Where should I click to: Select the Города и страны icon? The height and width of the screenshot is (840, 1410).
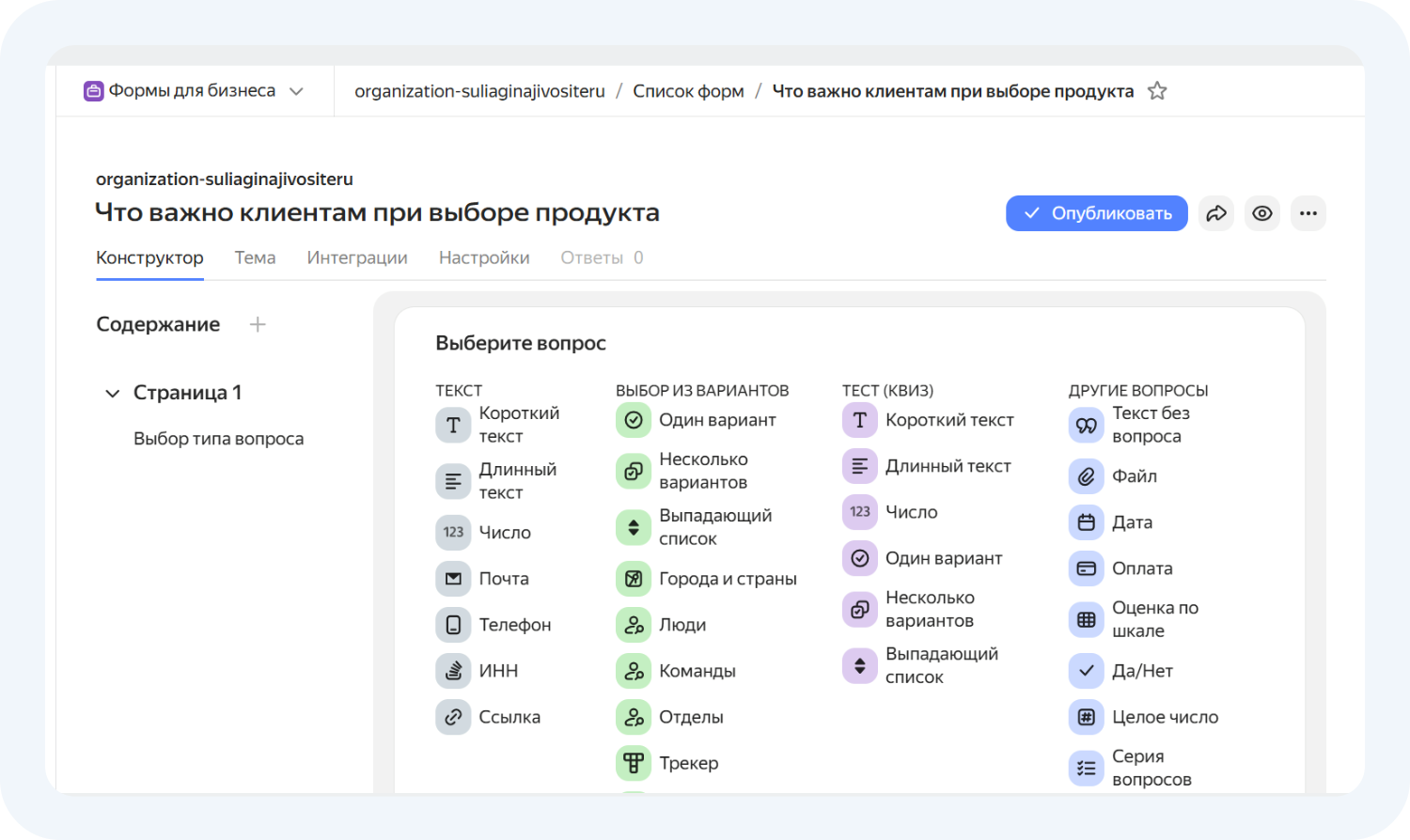pos(634,578)
